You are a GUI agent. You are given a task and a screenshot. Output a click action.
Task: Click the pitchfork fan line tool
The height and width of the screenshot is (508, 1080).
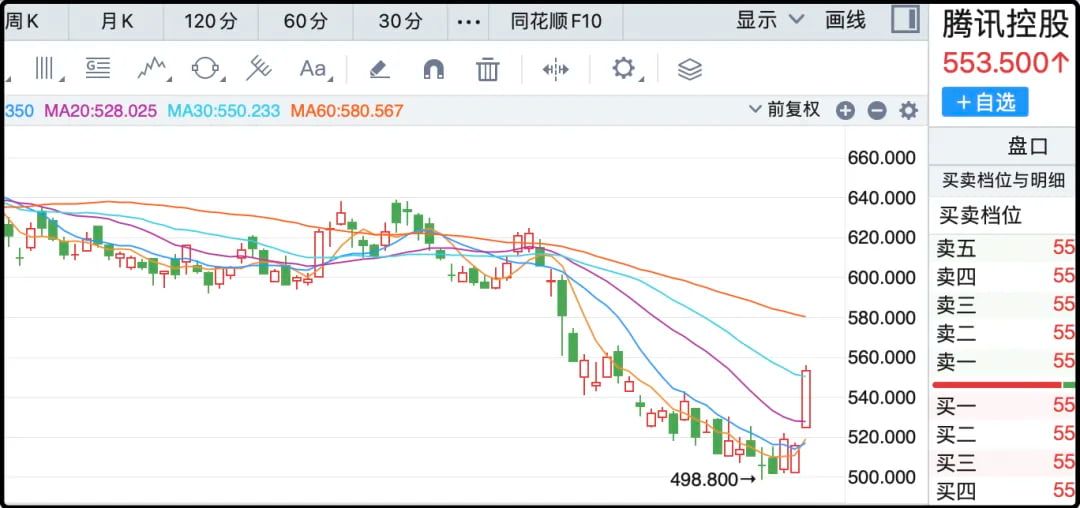259,69
